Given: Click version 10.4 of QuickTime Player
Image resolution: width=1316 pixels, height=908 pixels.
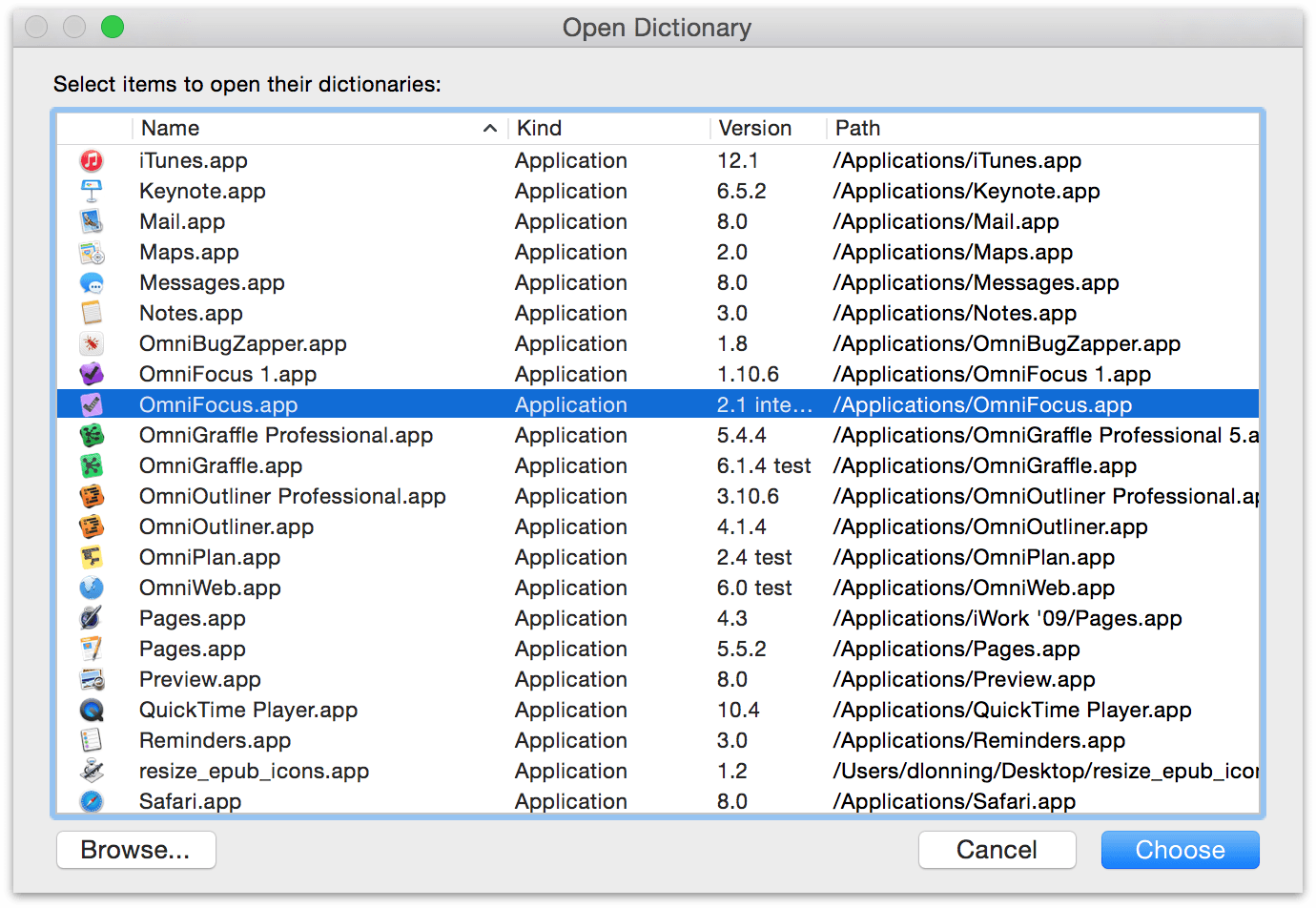Looking at the screenshot, I should coord(738,710).
